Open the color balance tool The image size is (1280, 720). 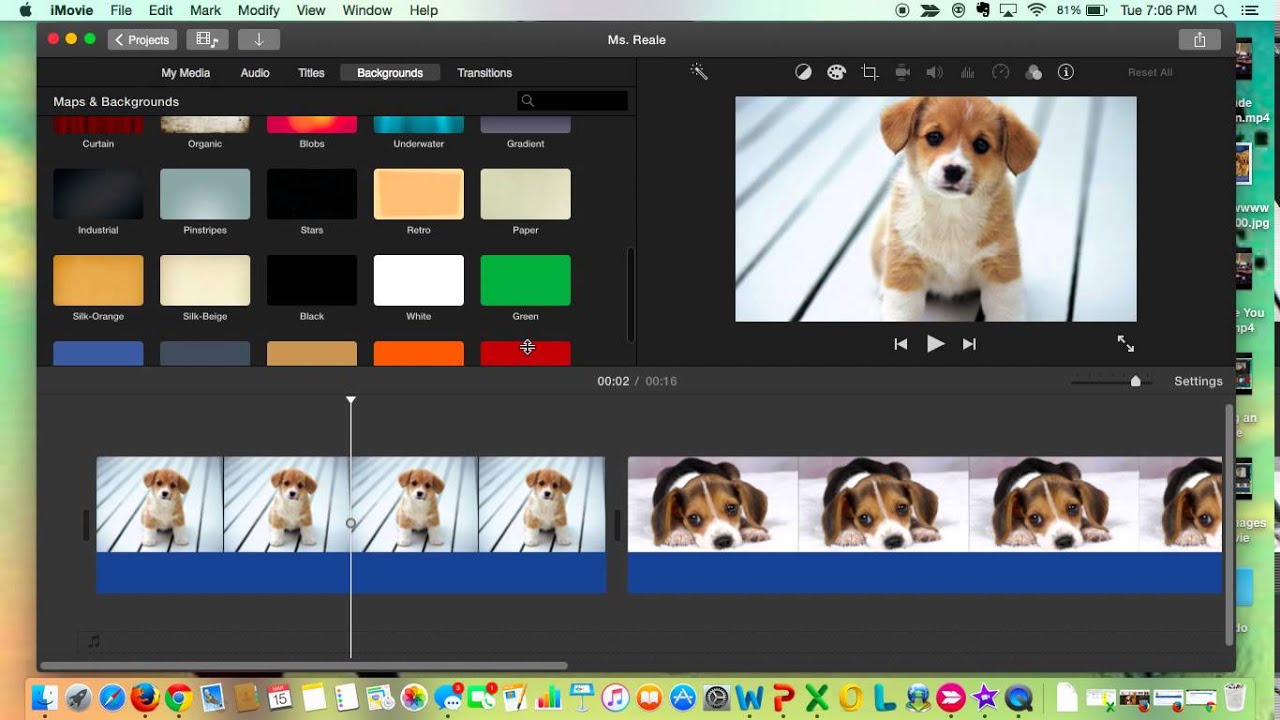point(803,72)
